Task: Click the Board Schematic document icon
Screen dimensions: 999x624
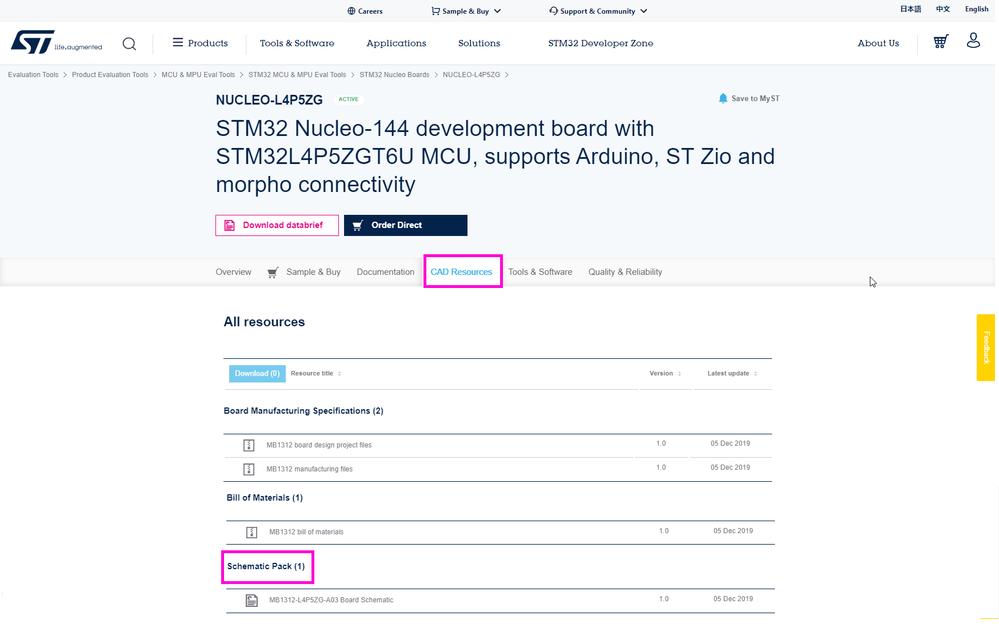Action: [252, 600]
